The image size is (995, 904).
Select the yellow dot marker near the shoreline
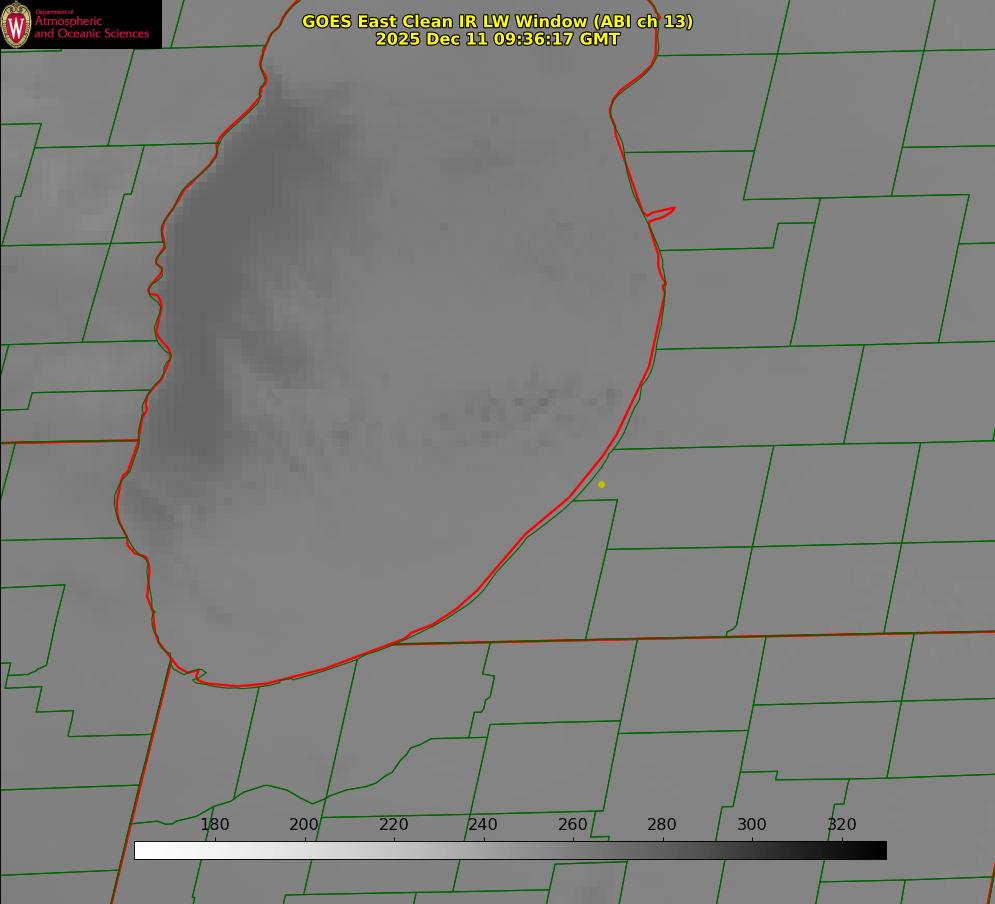[601, 484]
